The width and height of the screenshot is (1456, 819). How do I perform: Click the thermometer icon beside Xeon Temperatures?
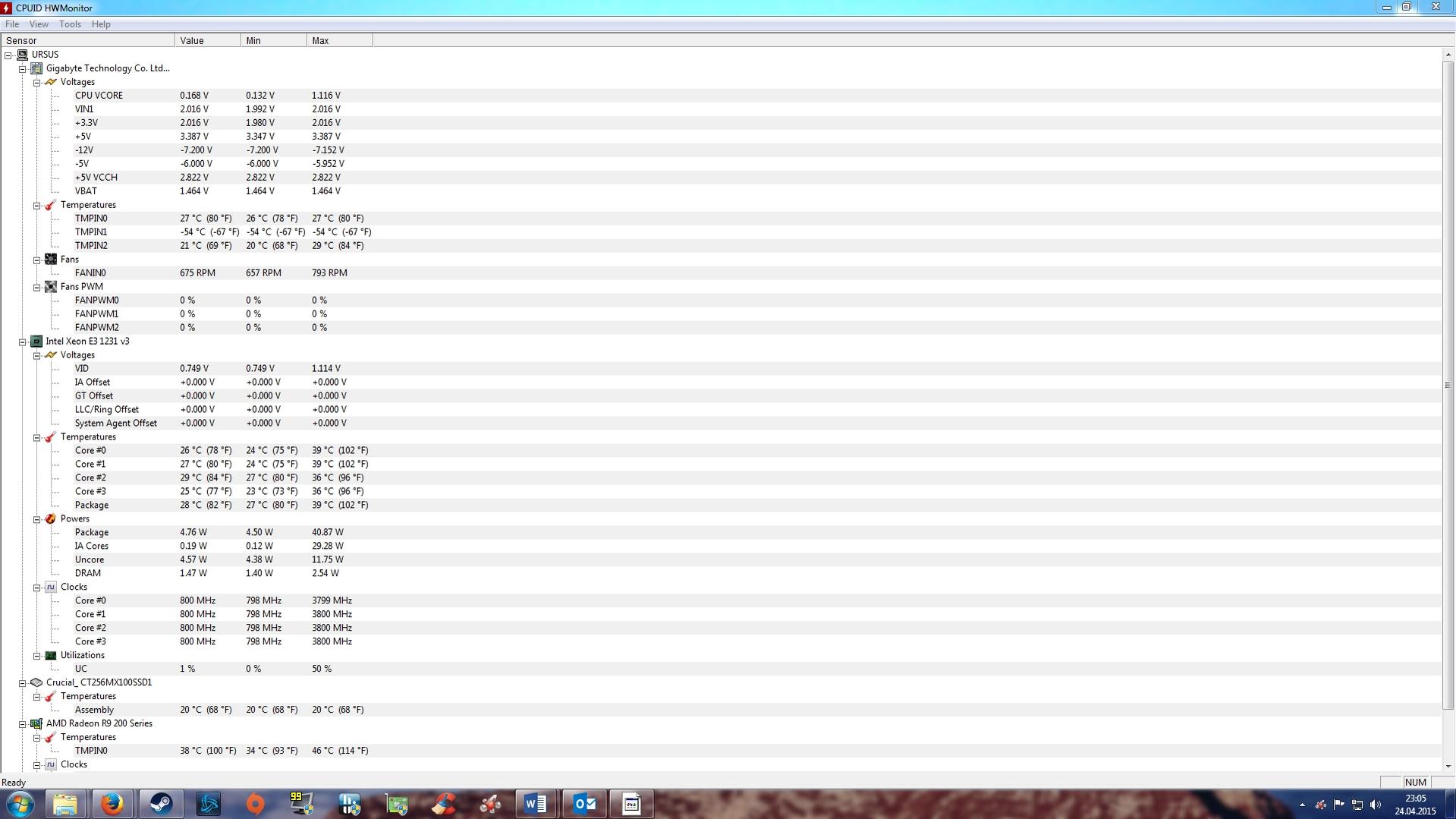(x=51, y=437)
